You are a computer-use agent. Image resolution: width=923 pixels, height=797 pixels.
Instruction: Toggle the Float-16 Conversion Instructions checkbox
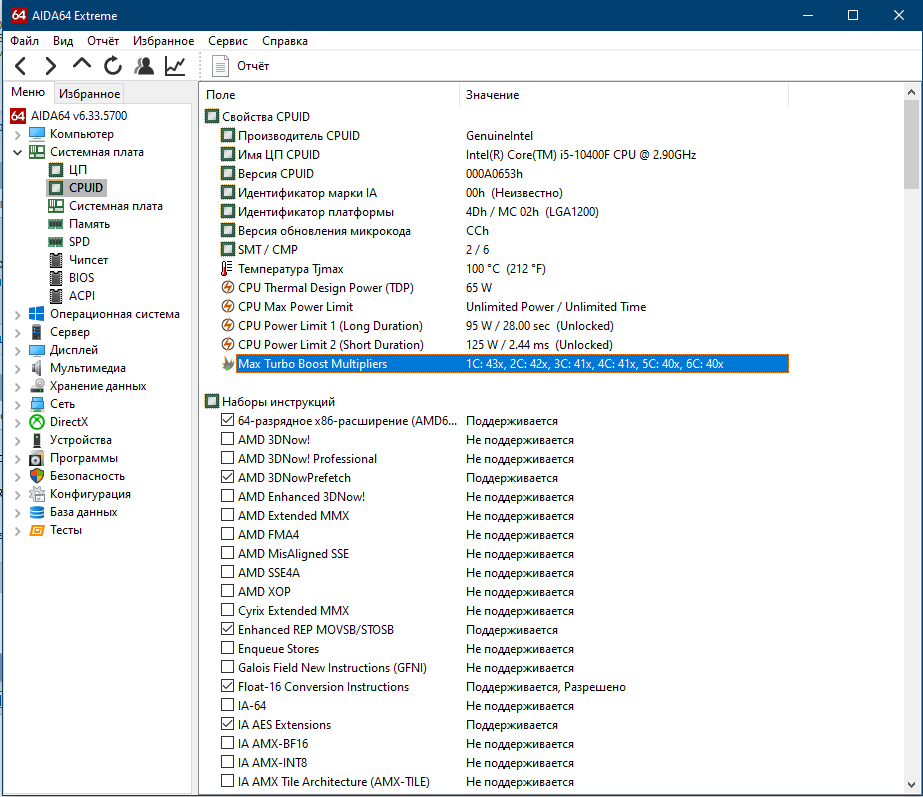[228, 686]
